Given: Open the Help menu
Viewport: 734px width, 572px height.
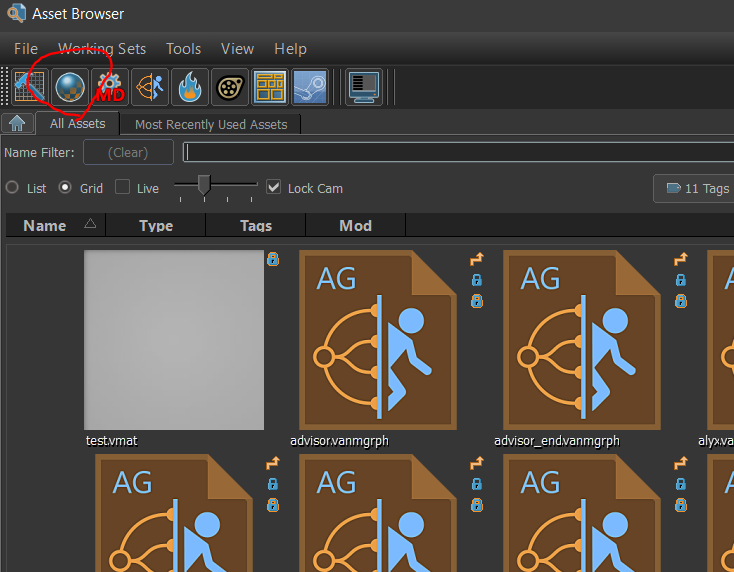Looking at the screenshot, I should point(290,49).
